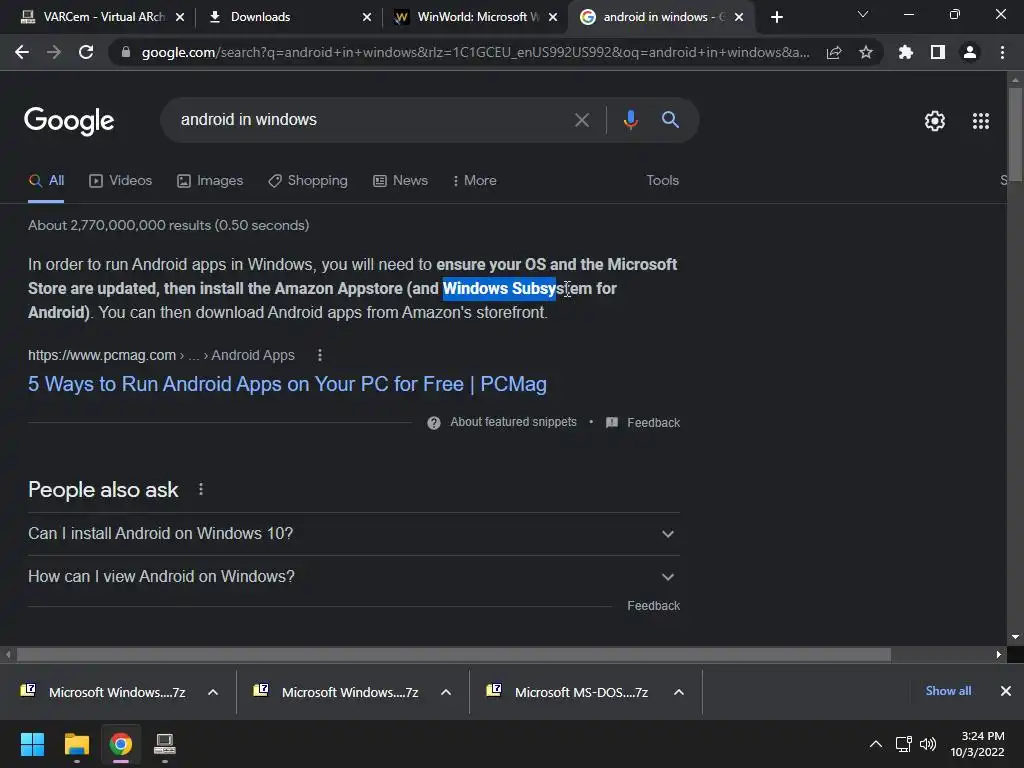Screen dimensions: 1024x768
Task: Open the More search filters menu
Action: [x=475, y=181]
